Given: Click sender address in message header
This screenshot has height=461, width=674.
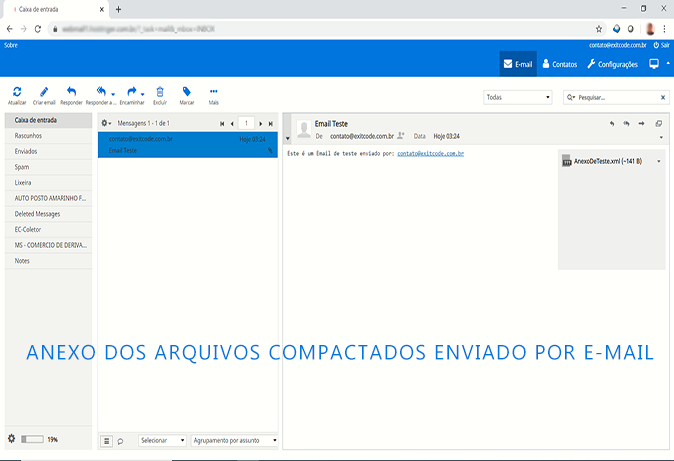Looking at the screenshot, I should 362,136.
